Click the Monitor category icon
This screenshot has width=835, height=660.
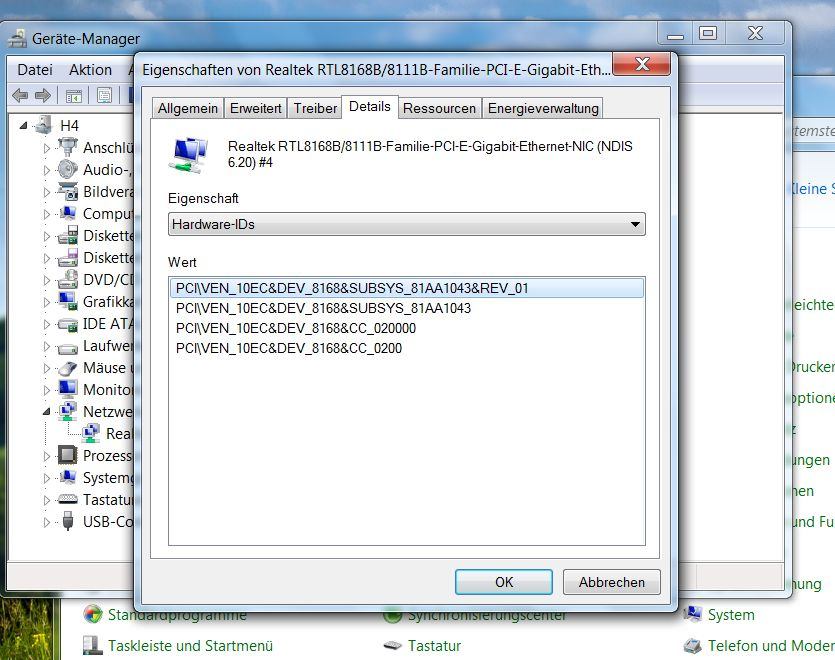[x=68, y=389]
